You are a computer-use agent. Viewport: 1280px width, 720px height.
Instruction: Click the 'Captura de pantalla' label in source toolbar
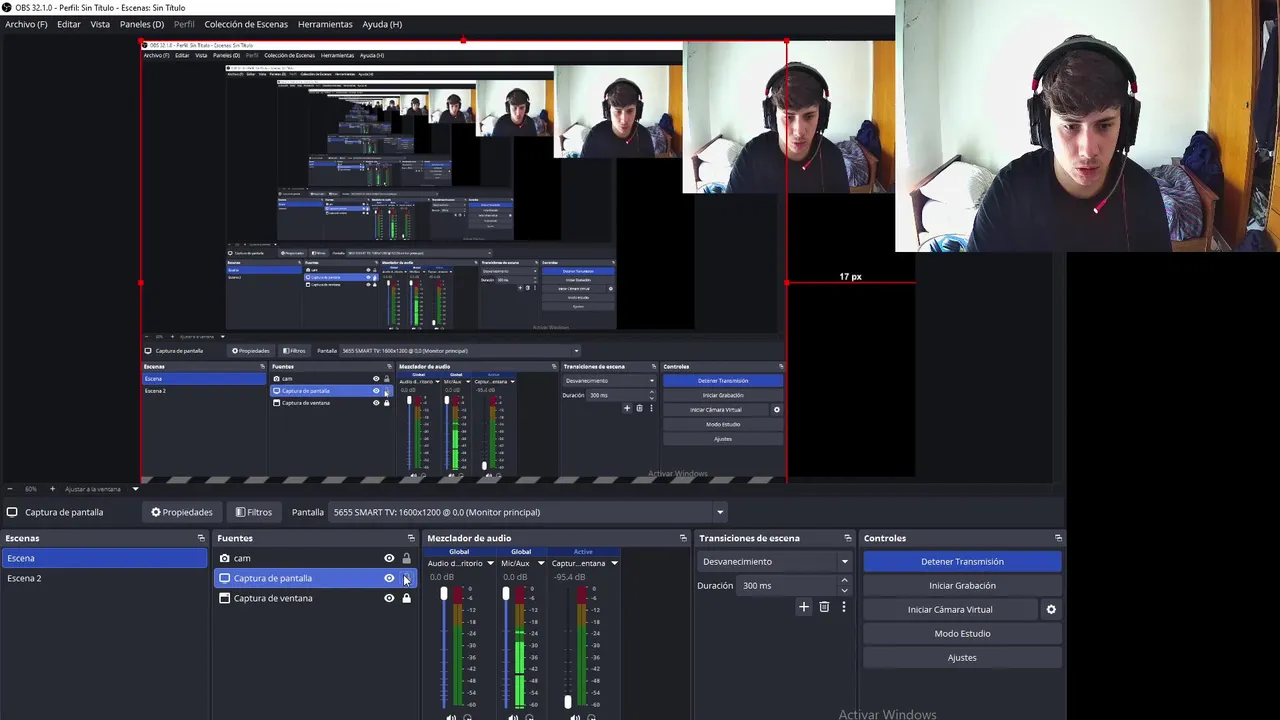click(x=64, y=512)
